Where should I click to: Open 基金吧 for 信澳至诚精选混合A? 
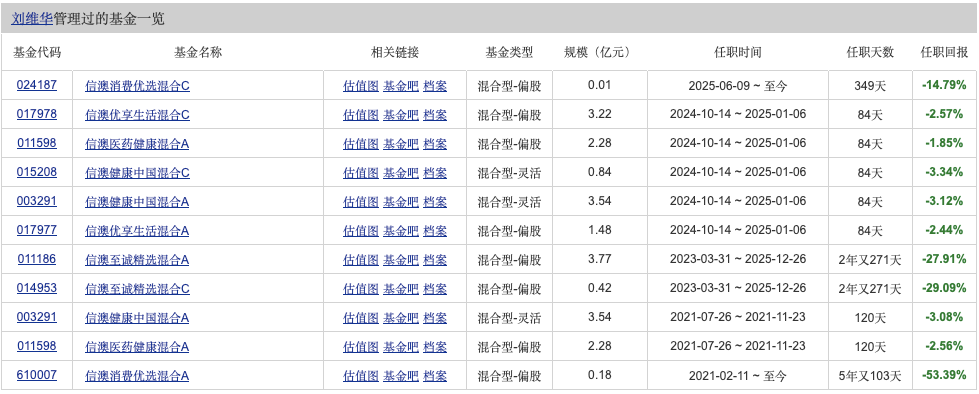[401, 260]
